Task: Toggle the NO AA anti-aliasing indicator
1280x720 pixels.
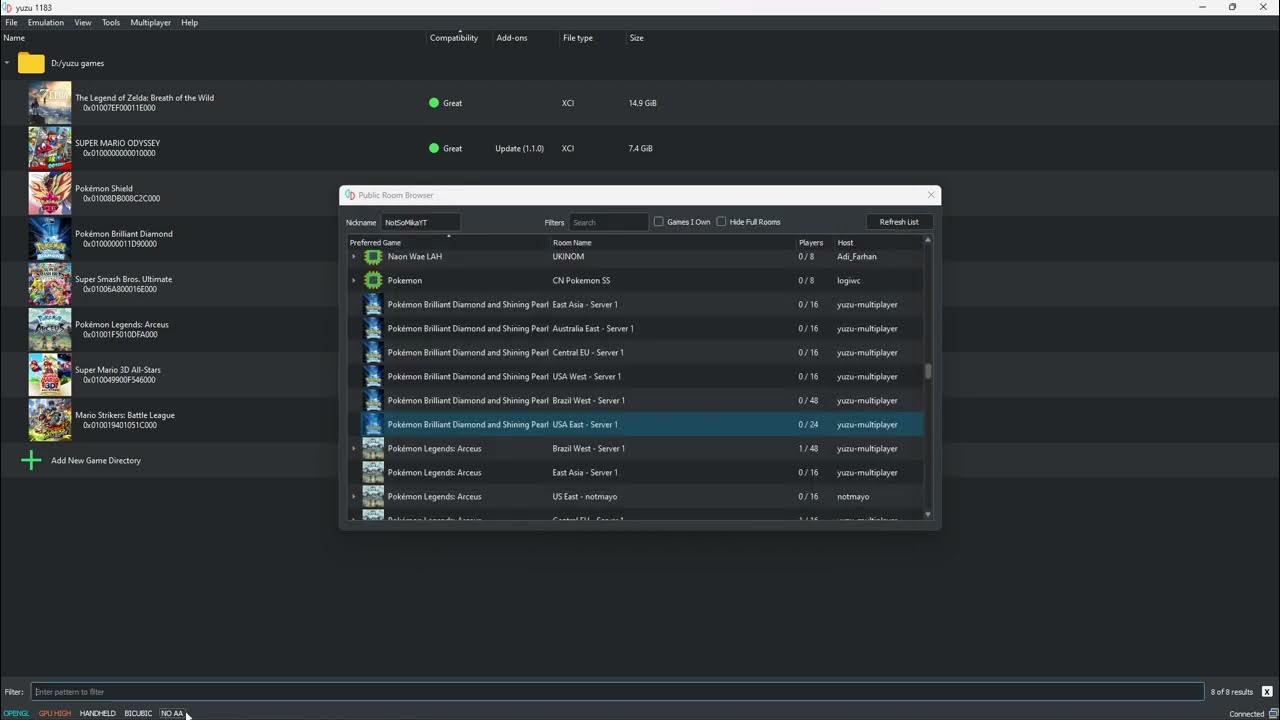Action: [x=172, y=713]
